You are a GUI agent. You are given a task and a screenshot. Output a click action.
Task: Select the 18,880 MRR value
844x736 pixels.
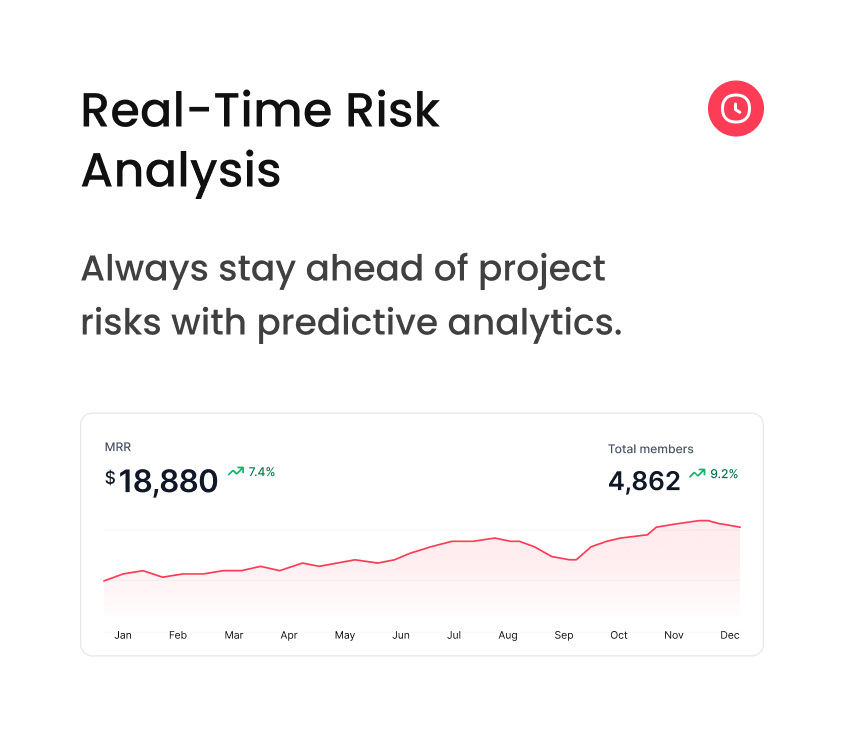click(x=168, y=481)
